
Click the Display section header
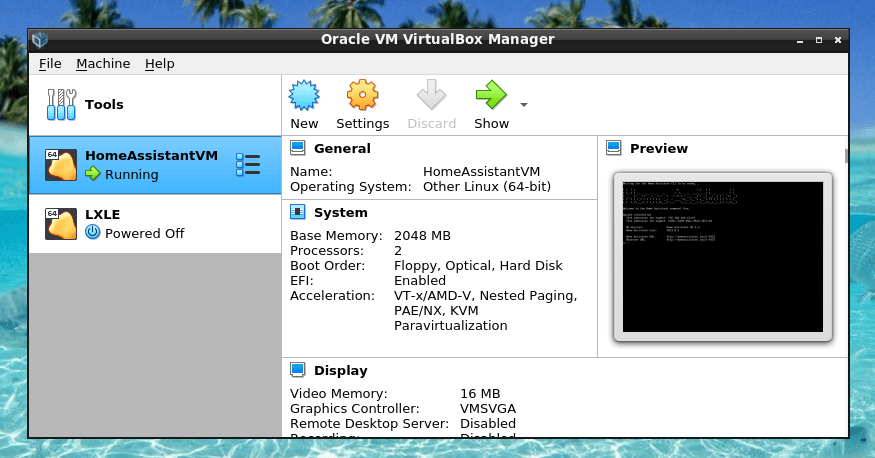[340, 371]
